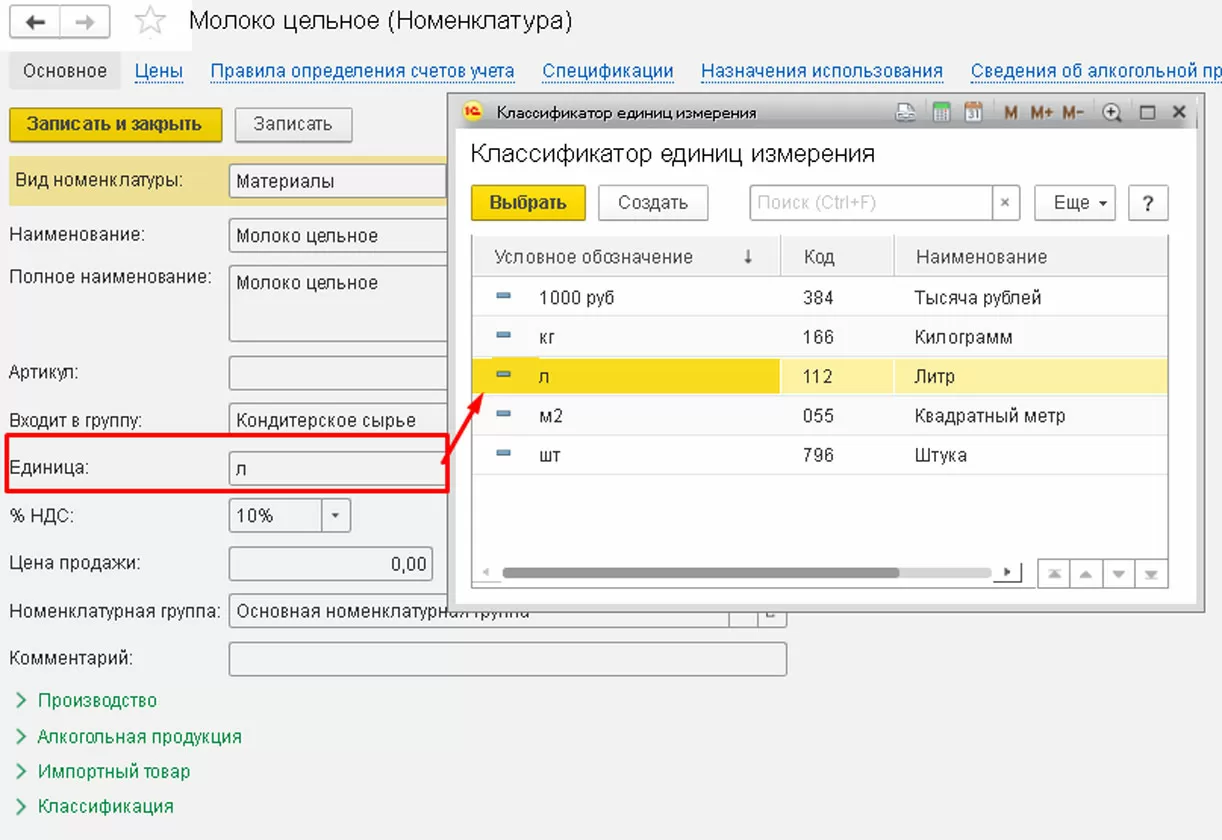Viewport: 1222px width, 840px height.
Task: Click the row icon next to м2
Action: pos(504,415)
